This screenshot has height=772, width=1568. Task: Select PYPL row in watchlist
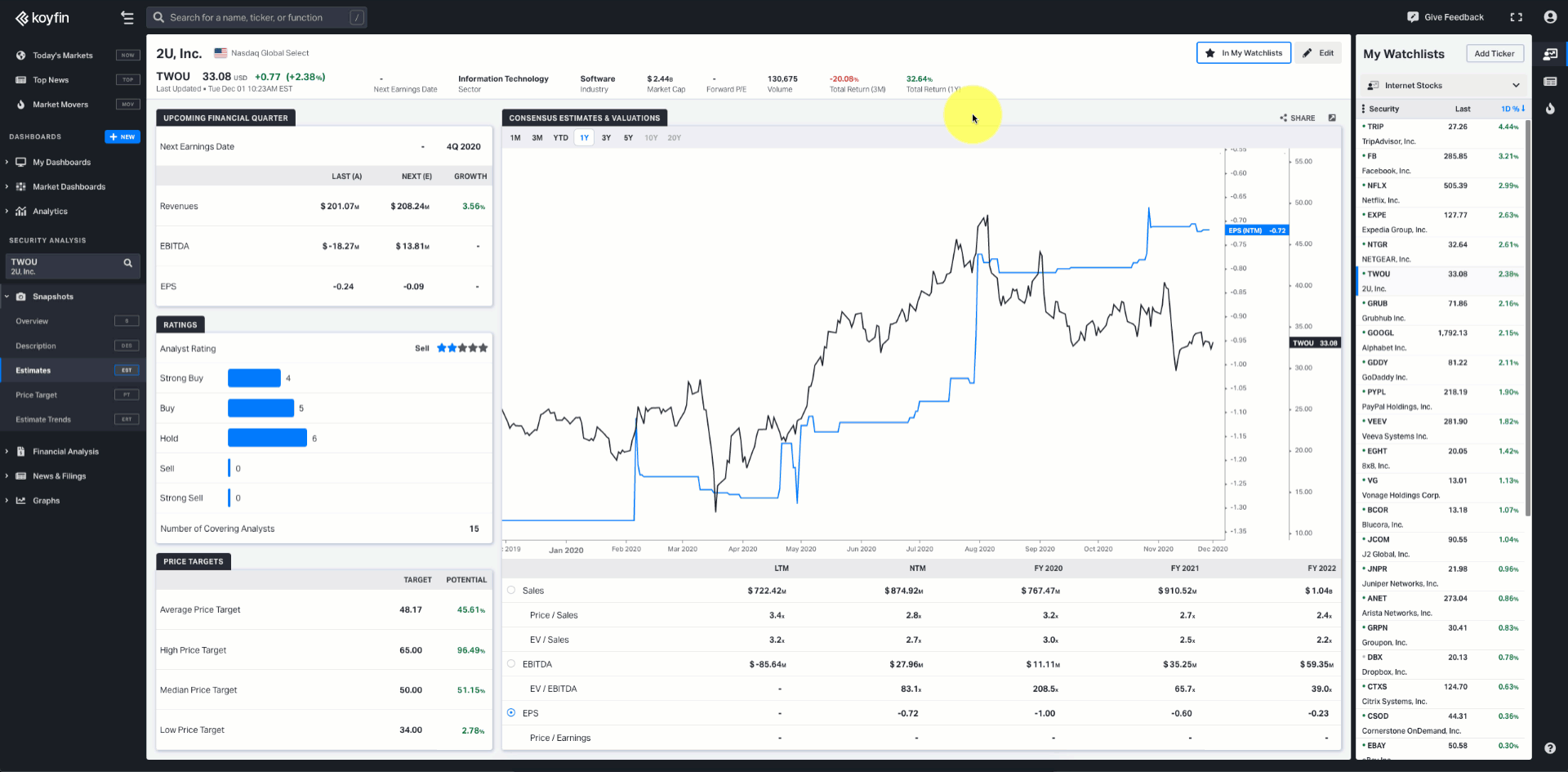[1441, 399]
